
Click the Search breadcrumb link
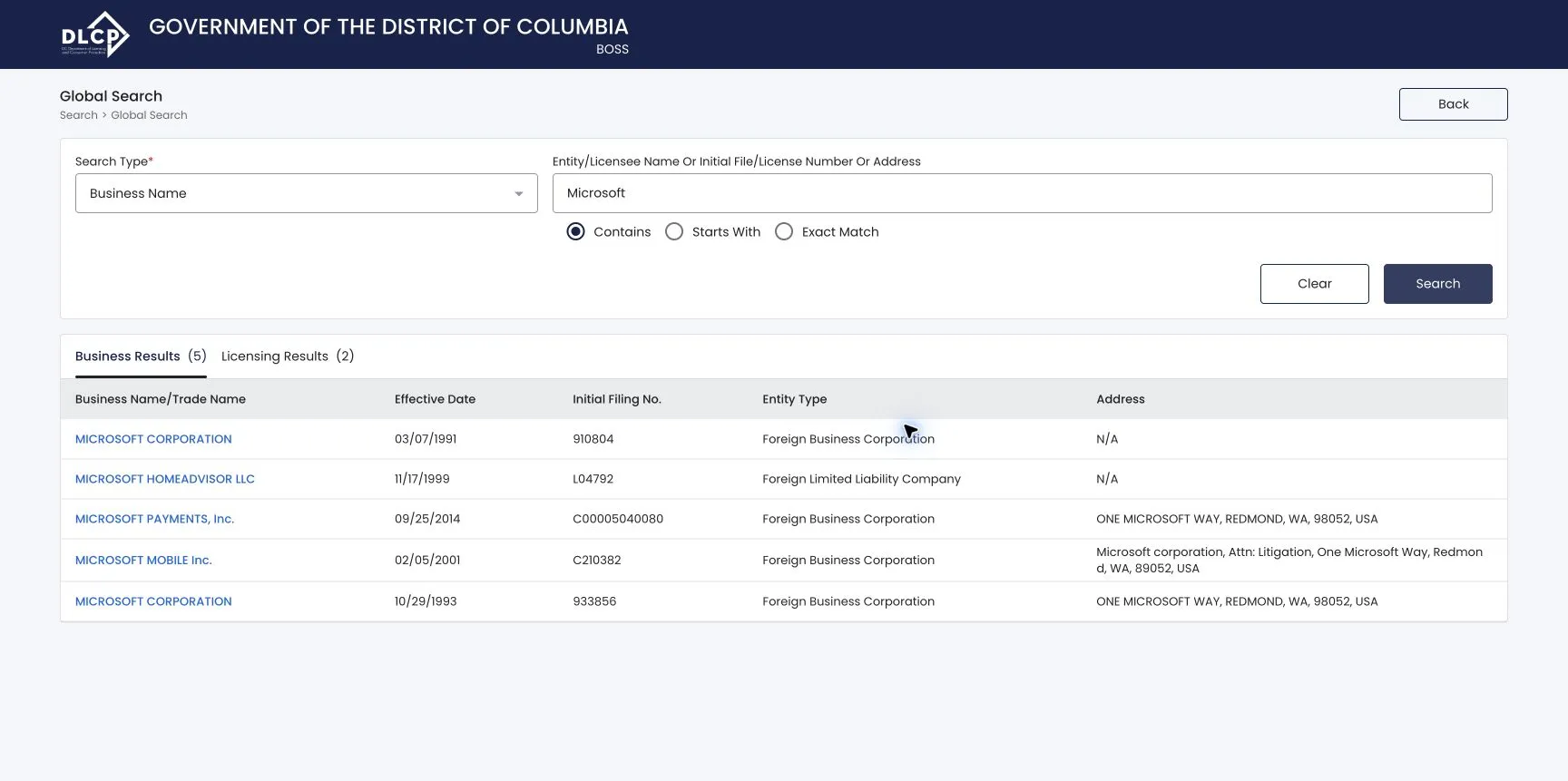point(79,115)
